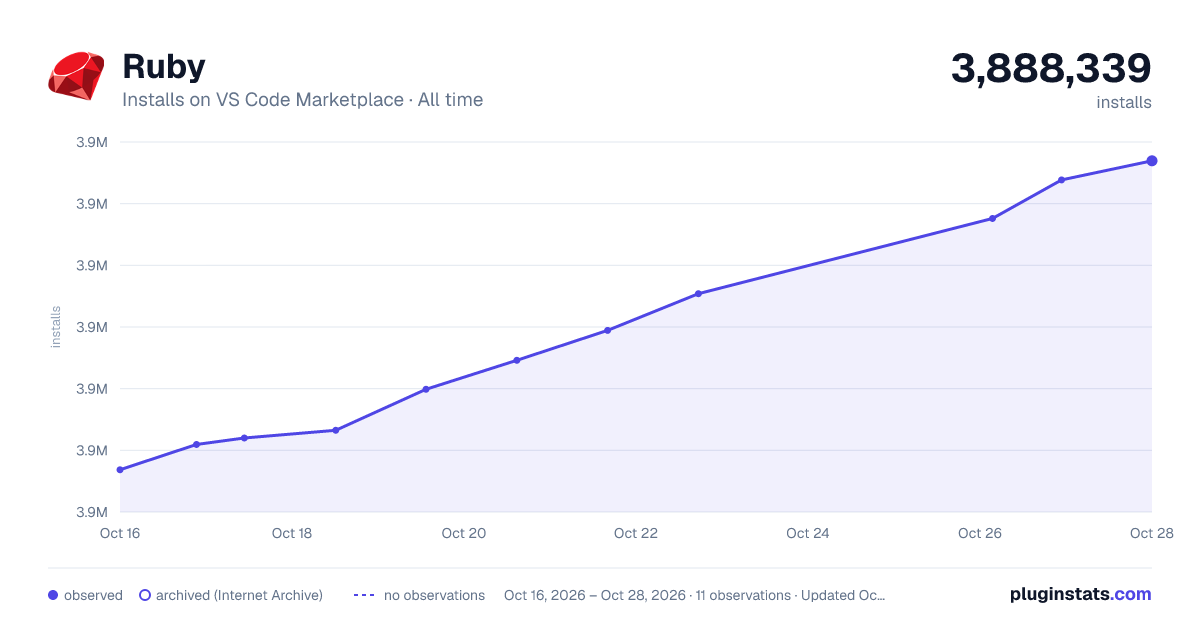This screenshot has width=1200, height=630.
Task: Click the Oct 16 axis label
Action: coord(120,533)
